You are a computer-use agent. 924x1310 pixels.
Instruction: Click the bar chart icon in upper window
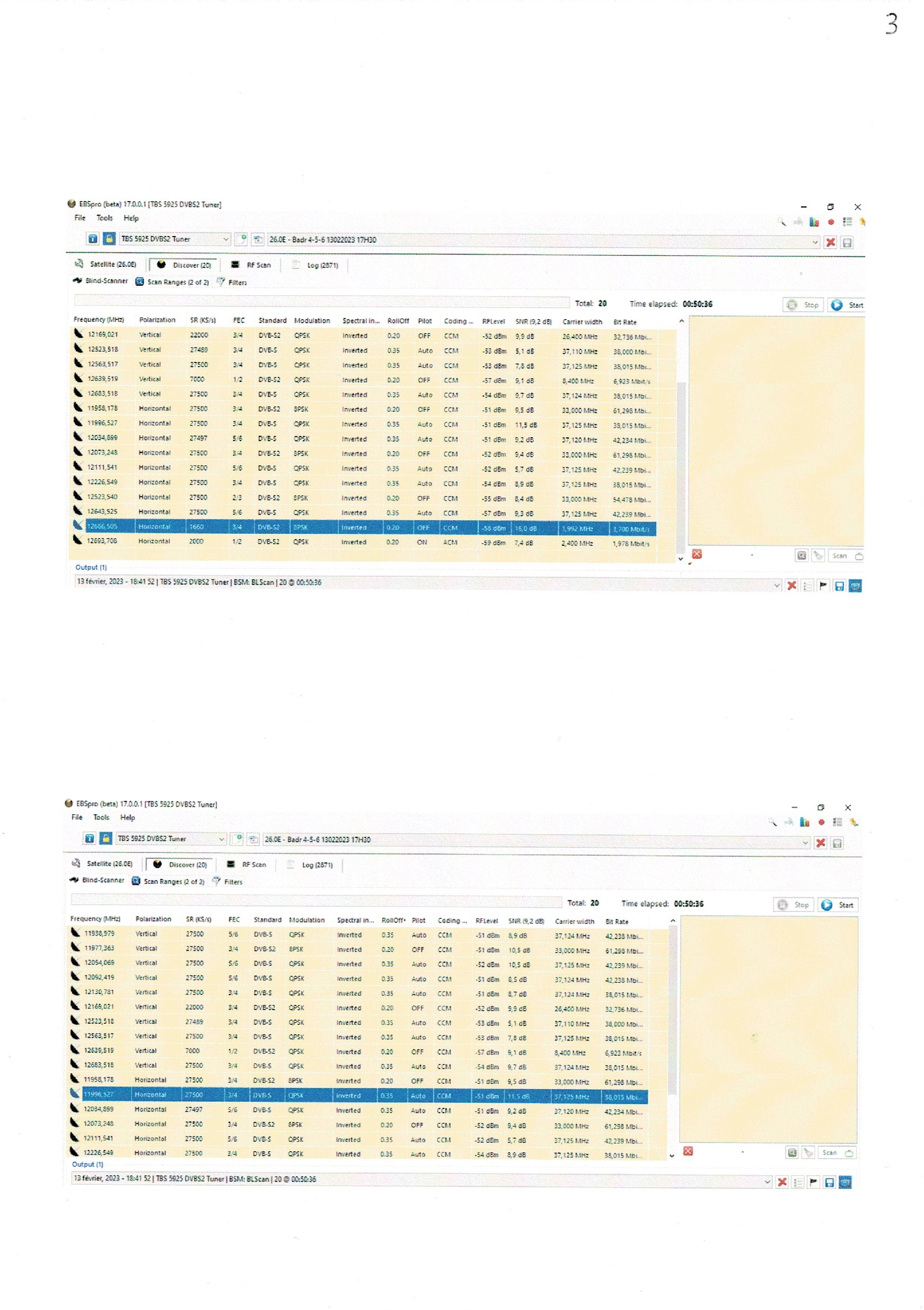[x=814, y=222]
